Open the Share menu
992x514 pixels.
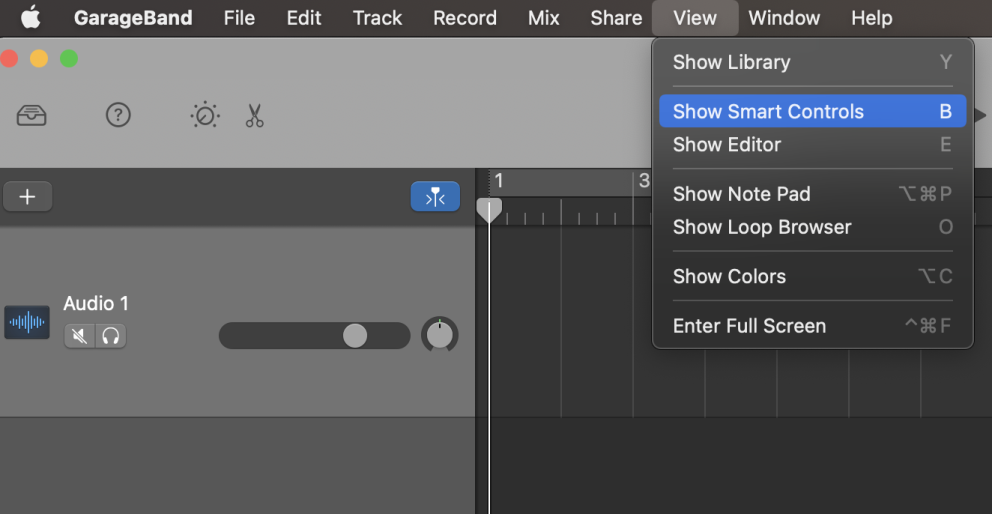tap(616, 18)
